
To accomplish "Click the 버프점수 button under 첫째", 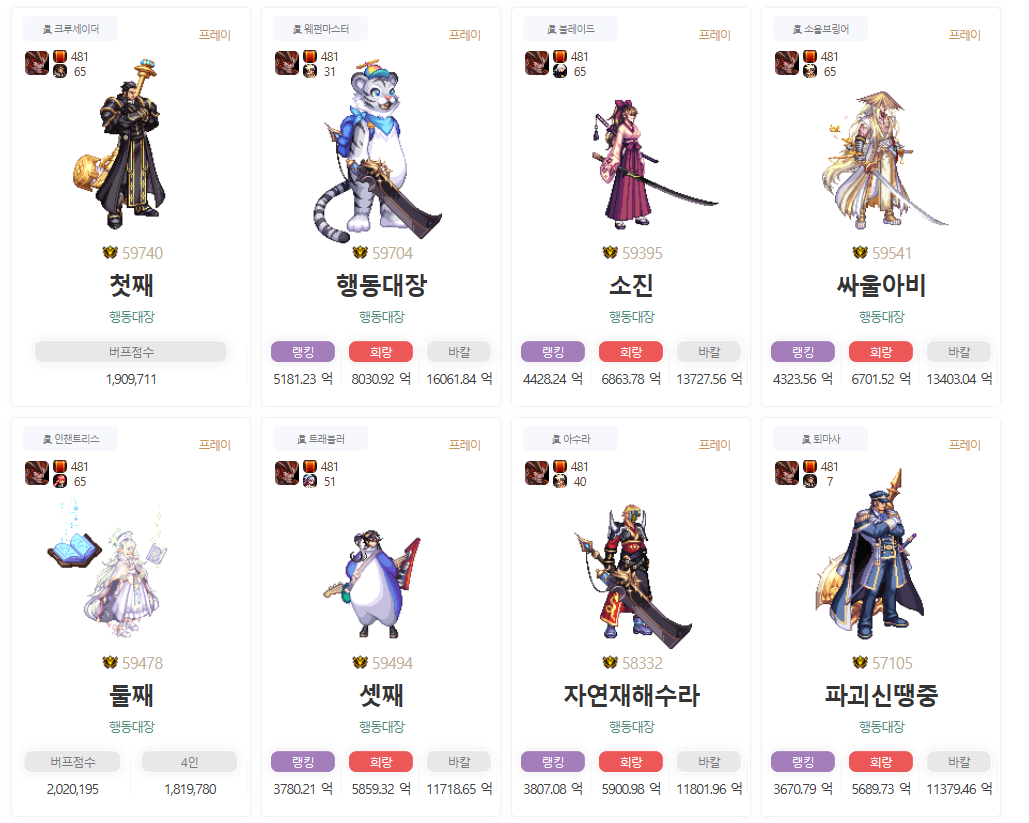I will [131, 352].
